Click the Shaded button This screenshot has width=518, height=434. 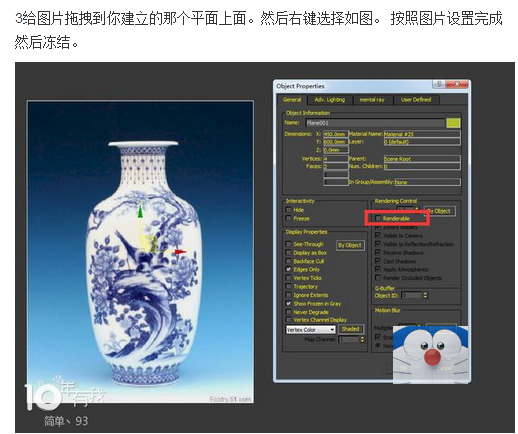(351, 329)
